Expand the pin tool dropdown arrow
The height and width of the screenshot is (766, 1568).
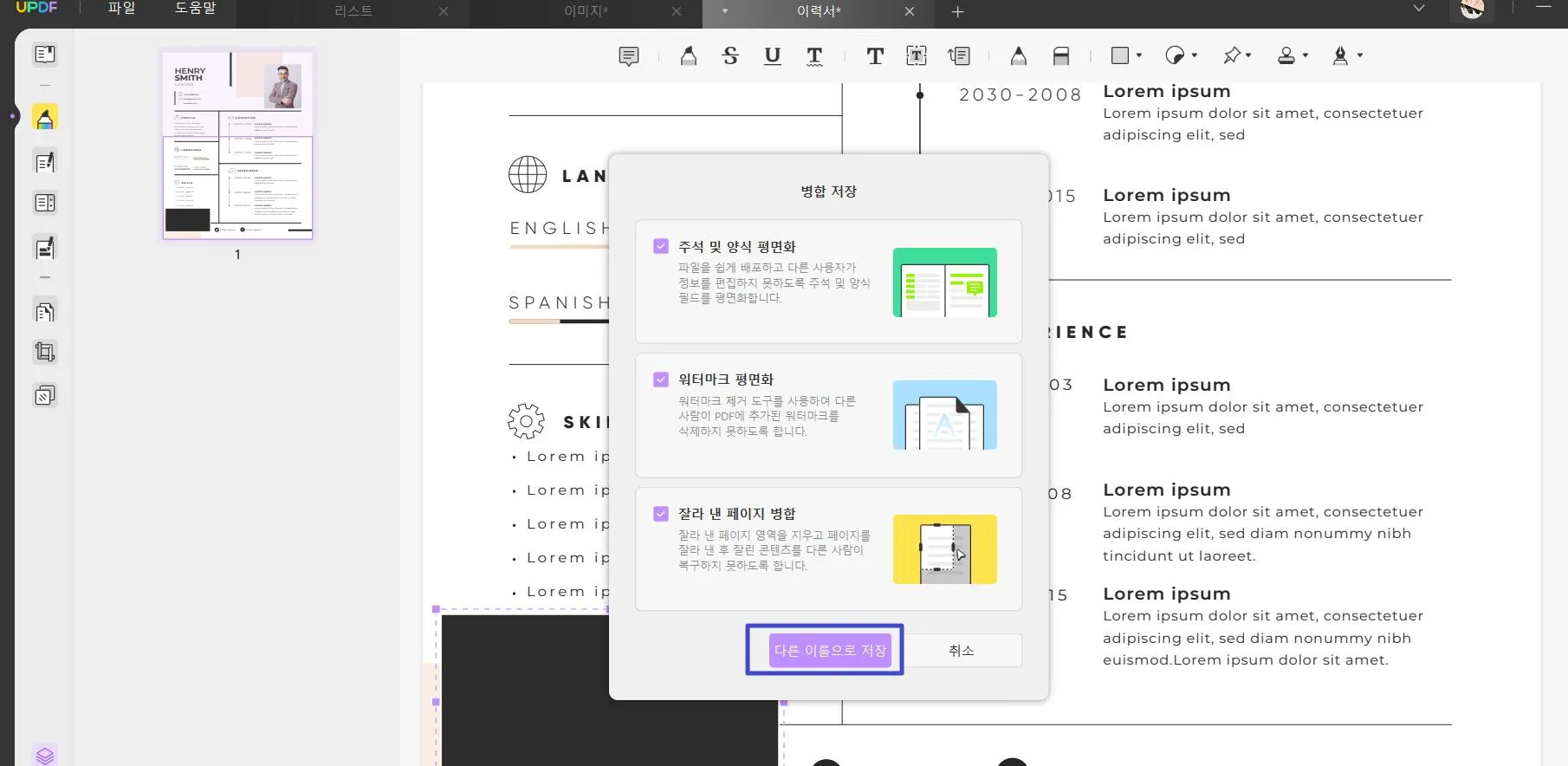coord(1248,55)
